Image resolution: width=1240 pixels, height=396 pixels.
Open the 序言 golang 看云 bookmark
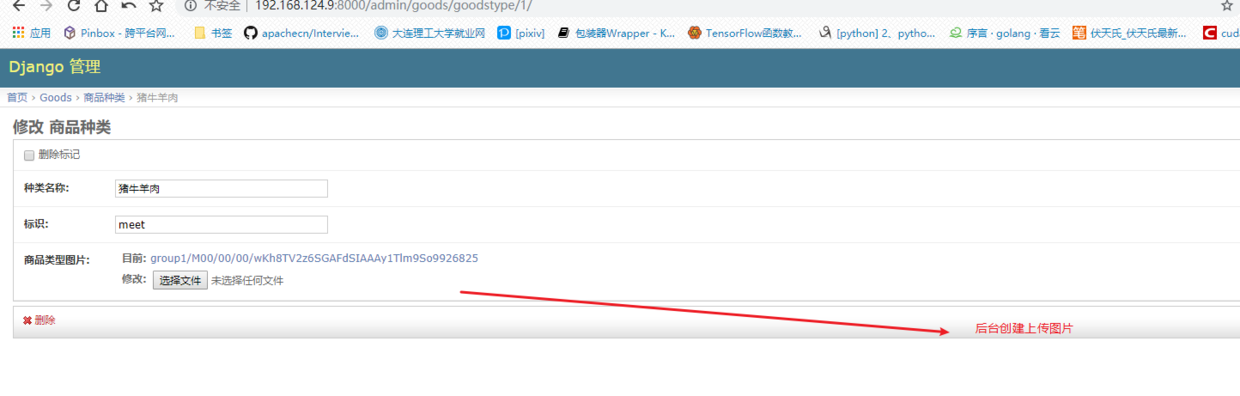coord(1005,33)
